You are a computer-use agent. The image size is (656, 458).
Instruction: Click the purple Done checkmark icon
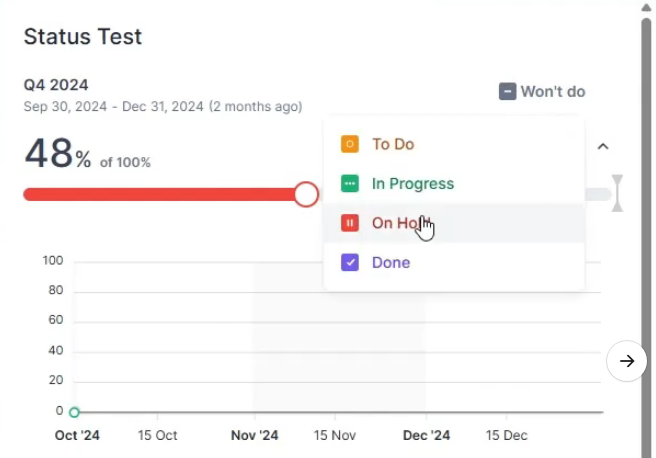(349, 263)
